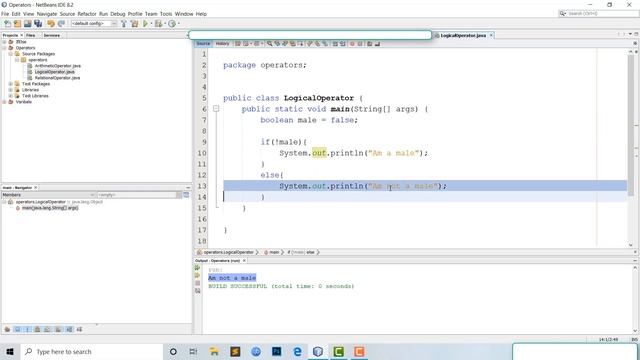The width and height of the screenshot is (640, 360).
Task: Toggle Show Inherited Members in Navigator
Action: point(7,329)
